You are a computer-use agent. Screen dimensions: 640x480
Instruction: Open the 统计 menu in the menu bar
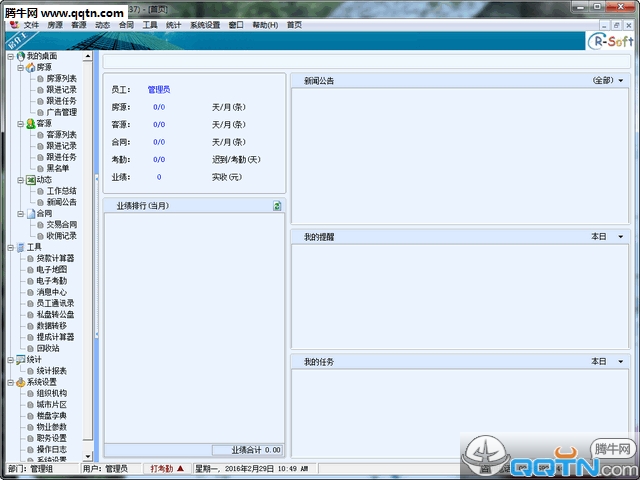[x=174, y=24]
